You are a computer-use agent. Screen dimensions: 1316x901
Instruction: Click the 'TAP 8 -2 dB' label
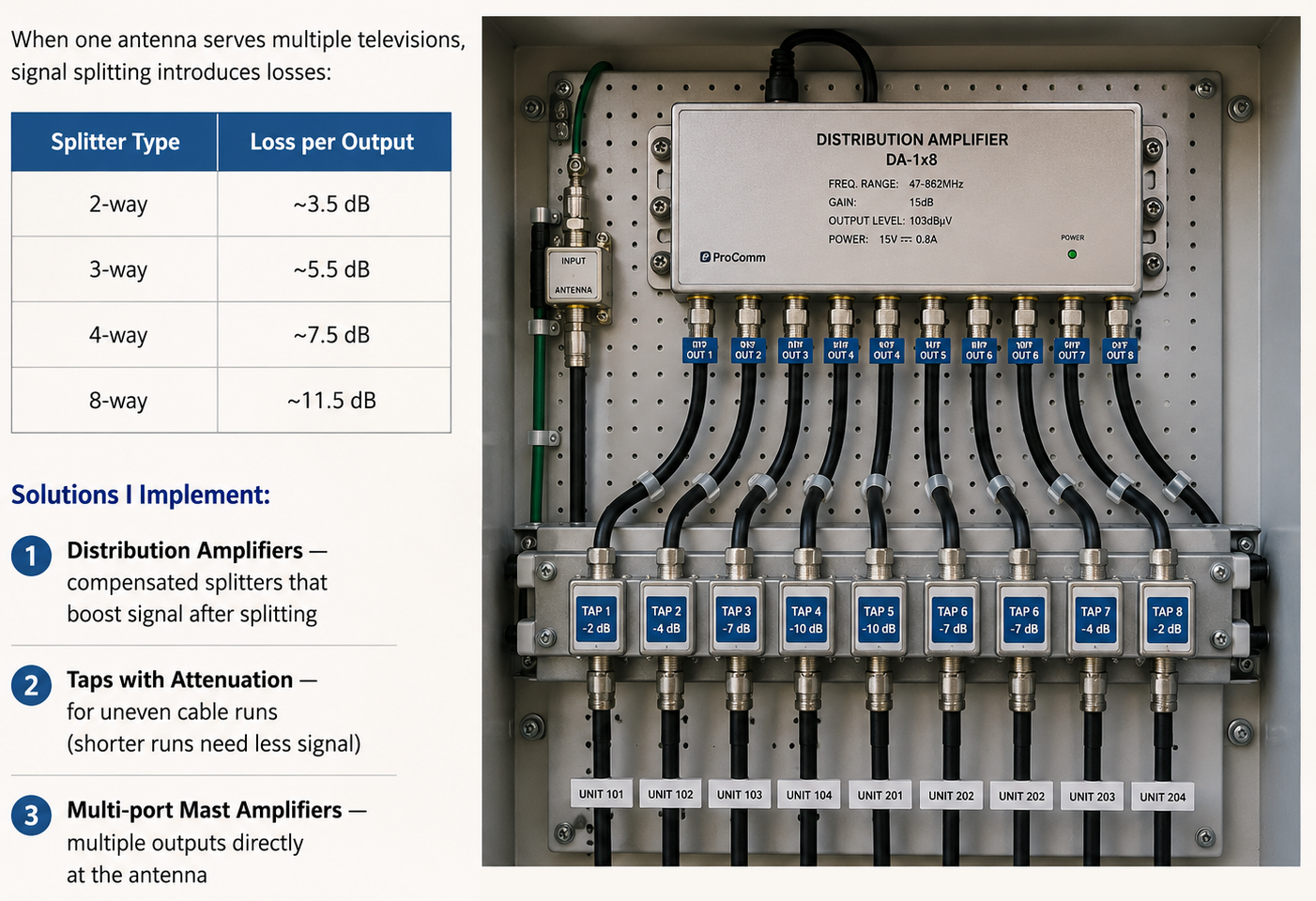point(1167,619)
